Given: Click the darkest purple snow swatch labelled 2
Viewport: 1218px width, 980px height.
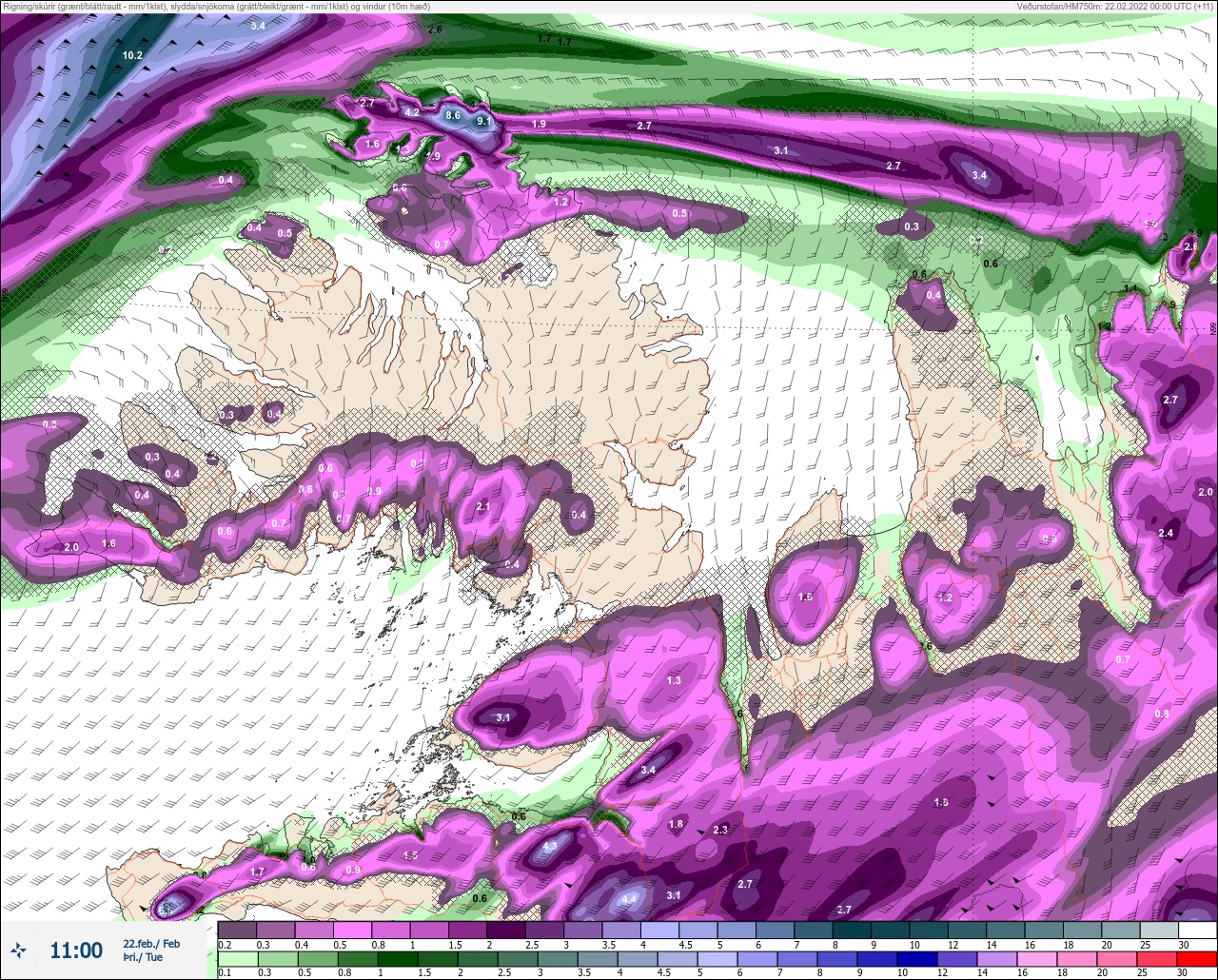Looking at the screenshot, I should coord(506,930).
